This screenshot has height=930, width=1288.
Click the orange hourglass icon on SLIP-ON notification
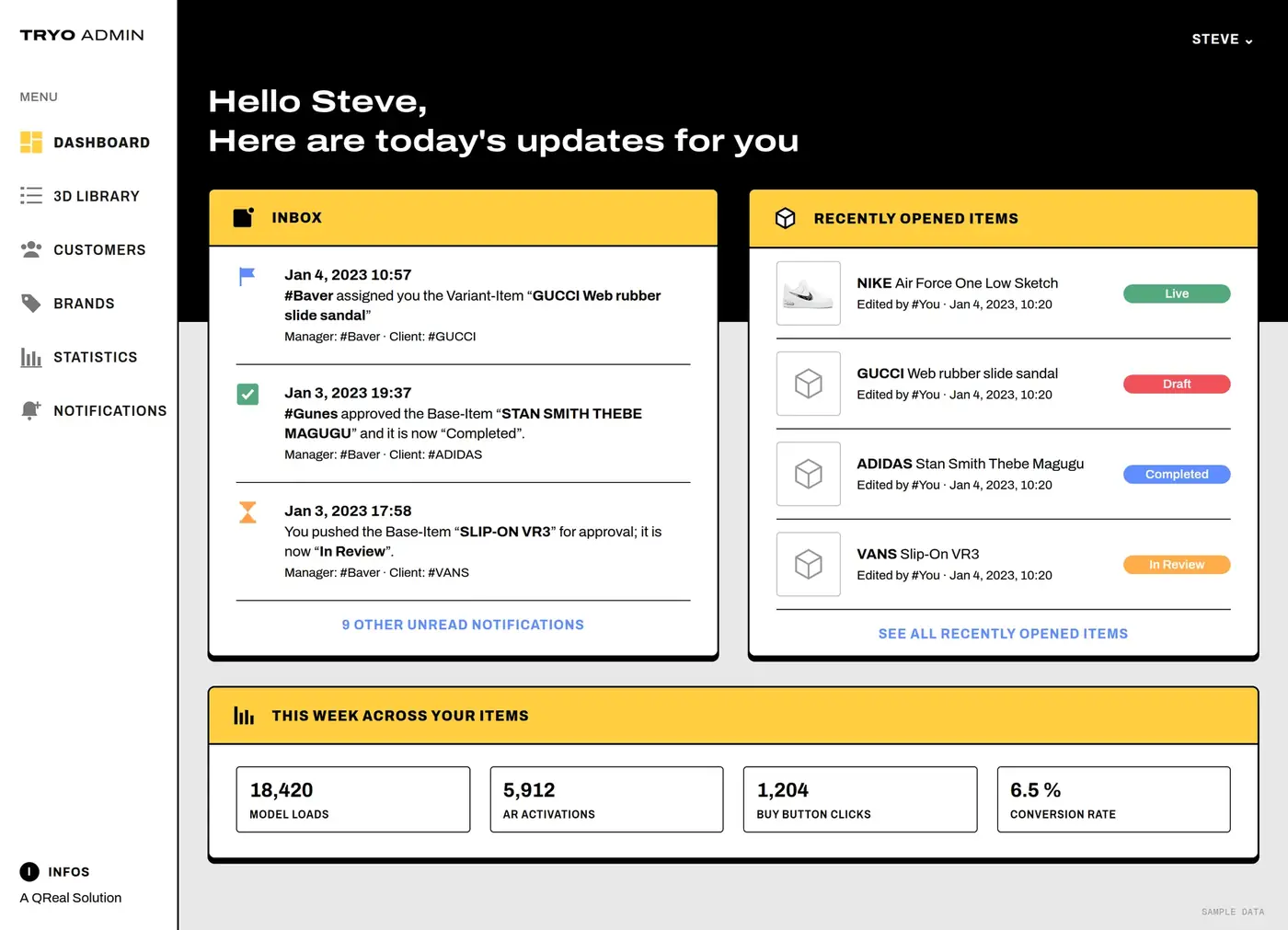coord(247,512)
